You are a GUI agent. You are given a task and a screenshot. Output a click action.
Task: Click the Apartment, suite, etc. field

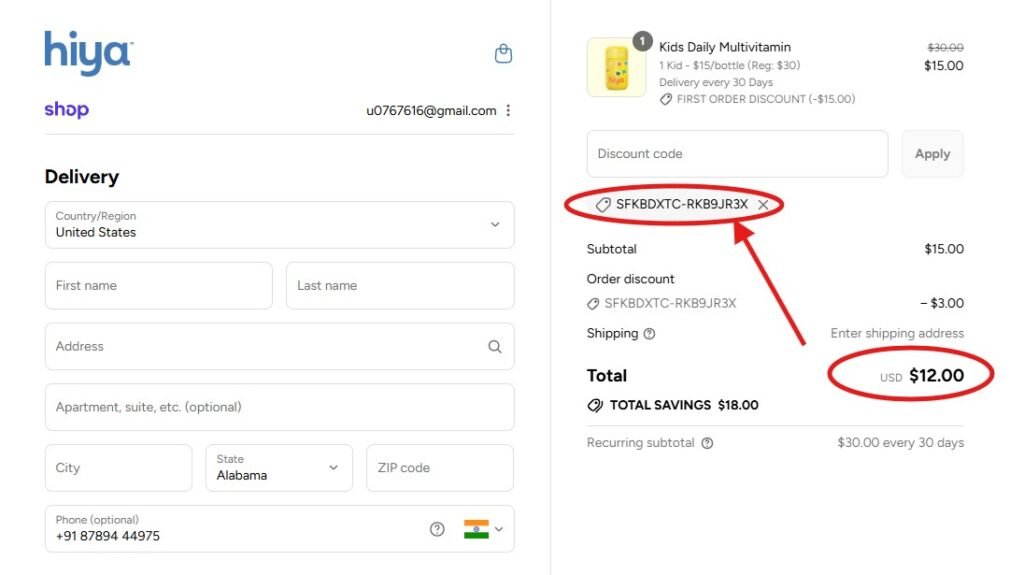(x=280, y=407)
